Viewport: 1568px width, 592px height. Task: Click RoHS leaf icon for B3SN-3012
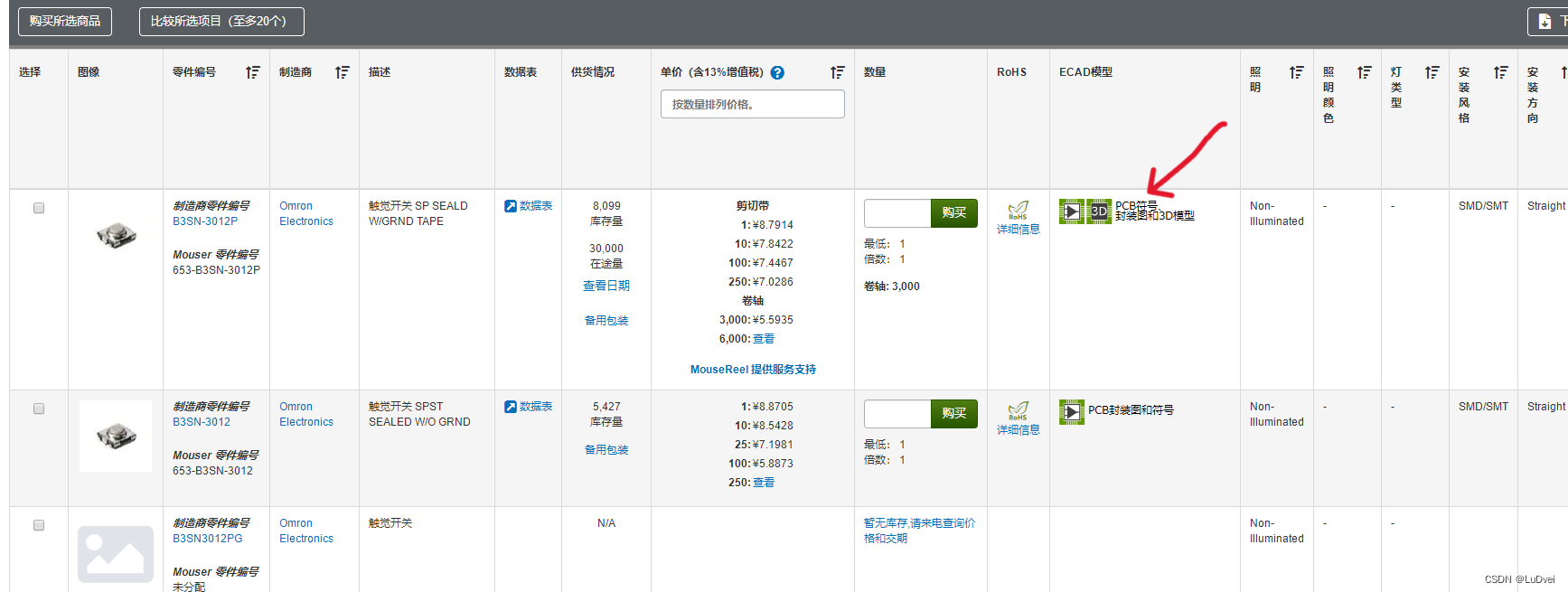pyautogui.click(x=1019, y=411)
